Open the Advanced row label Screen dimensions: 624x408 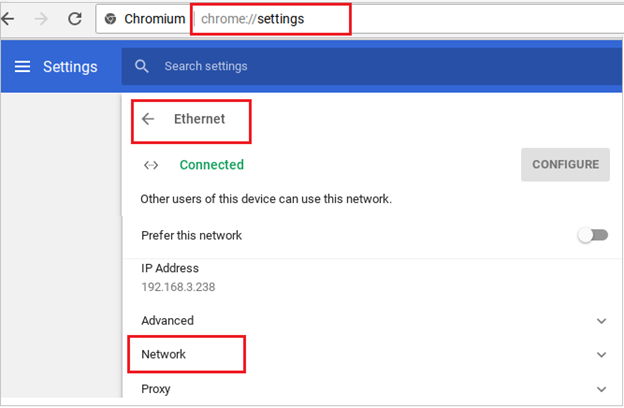tap(167, 320)
